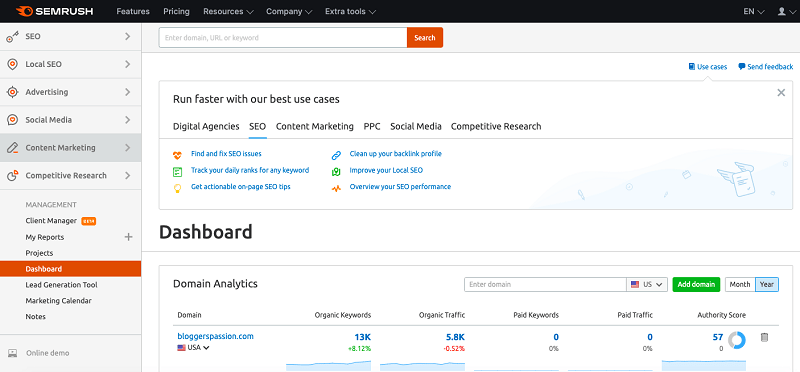The width and height of the screenshot is (800, 372).
Task: Open Improve your Local SEO link
Action: pyautogui.click(x=386, y=170)
